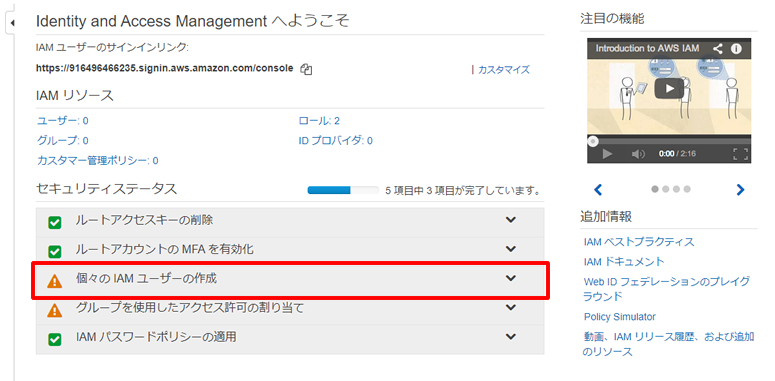The width and height of the screenshot is (775, 381).
Task: Open グループ: 0 resource link
Action: (63, 140)
